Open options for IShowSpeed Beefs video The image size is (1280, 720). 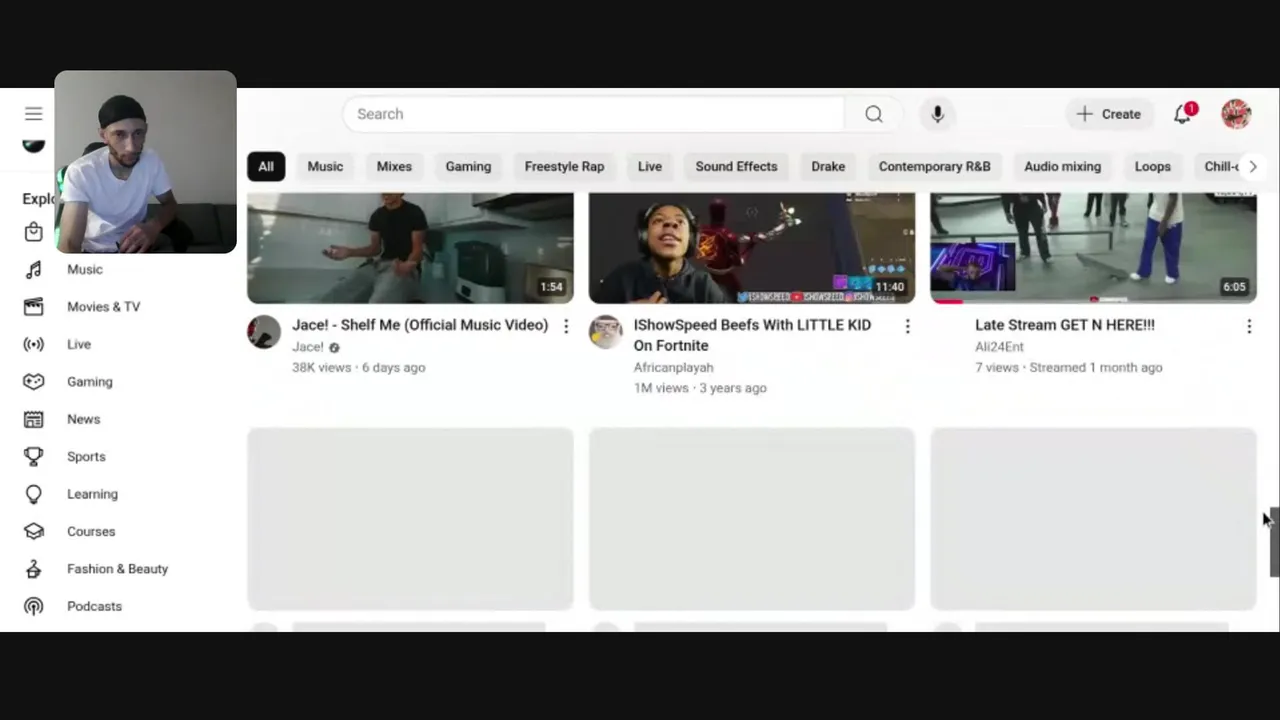tap(907, 326)
